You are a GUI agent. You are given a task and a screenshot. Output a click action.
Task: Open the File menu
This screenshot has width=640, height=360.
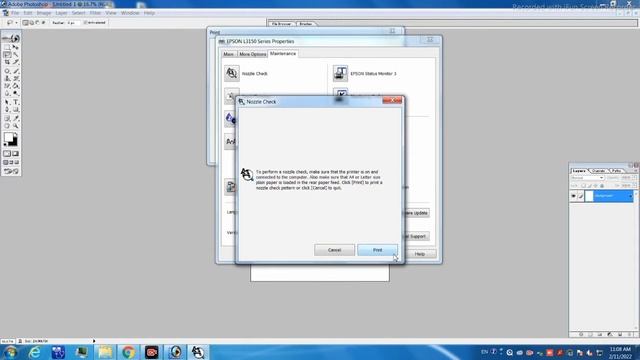(15, 13)
